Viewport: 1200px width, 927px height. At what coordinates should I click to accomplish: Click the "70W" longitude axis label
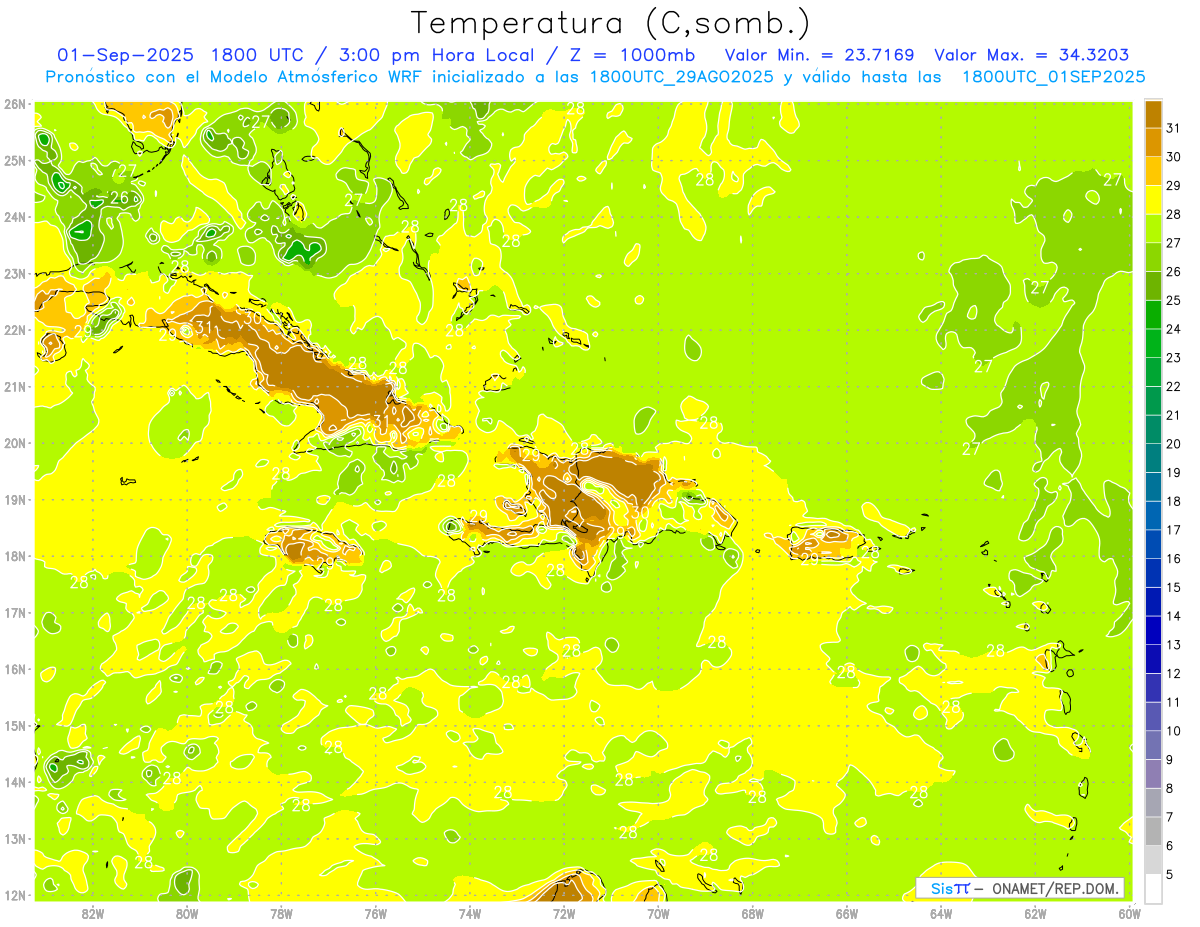(x=658, y=913)
